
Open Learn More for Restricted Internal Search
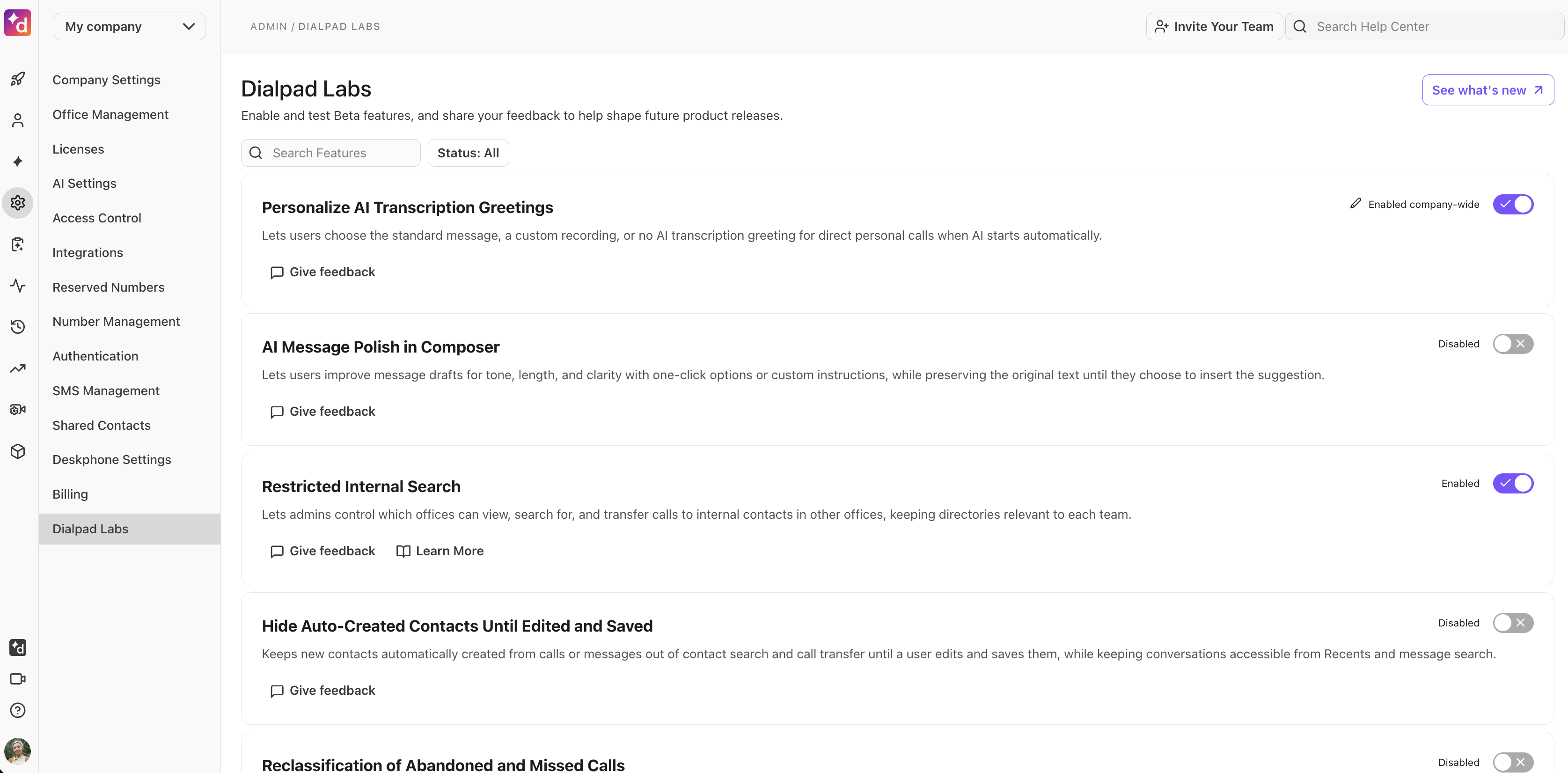point(440,551)
